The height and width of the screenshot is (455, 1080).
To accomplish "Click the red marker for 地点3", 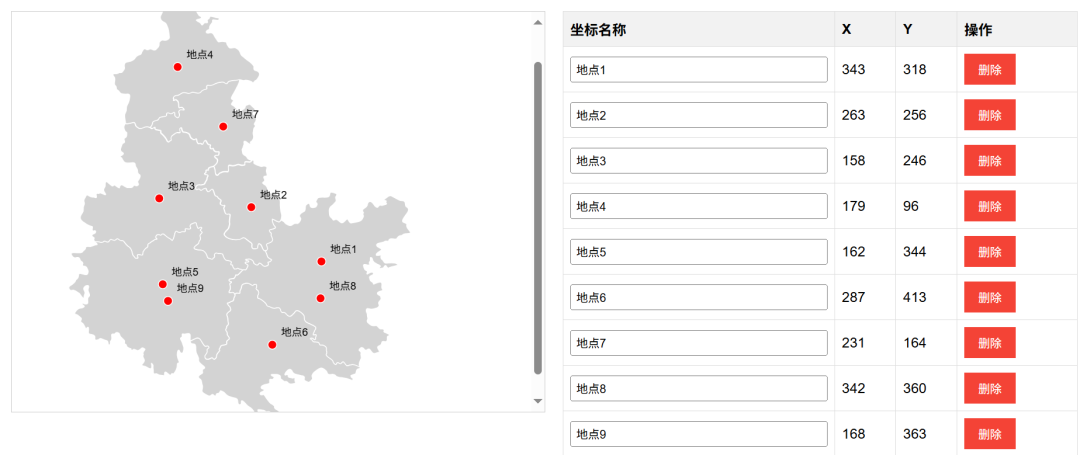I will 159,198.
